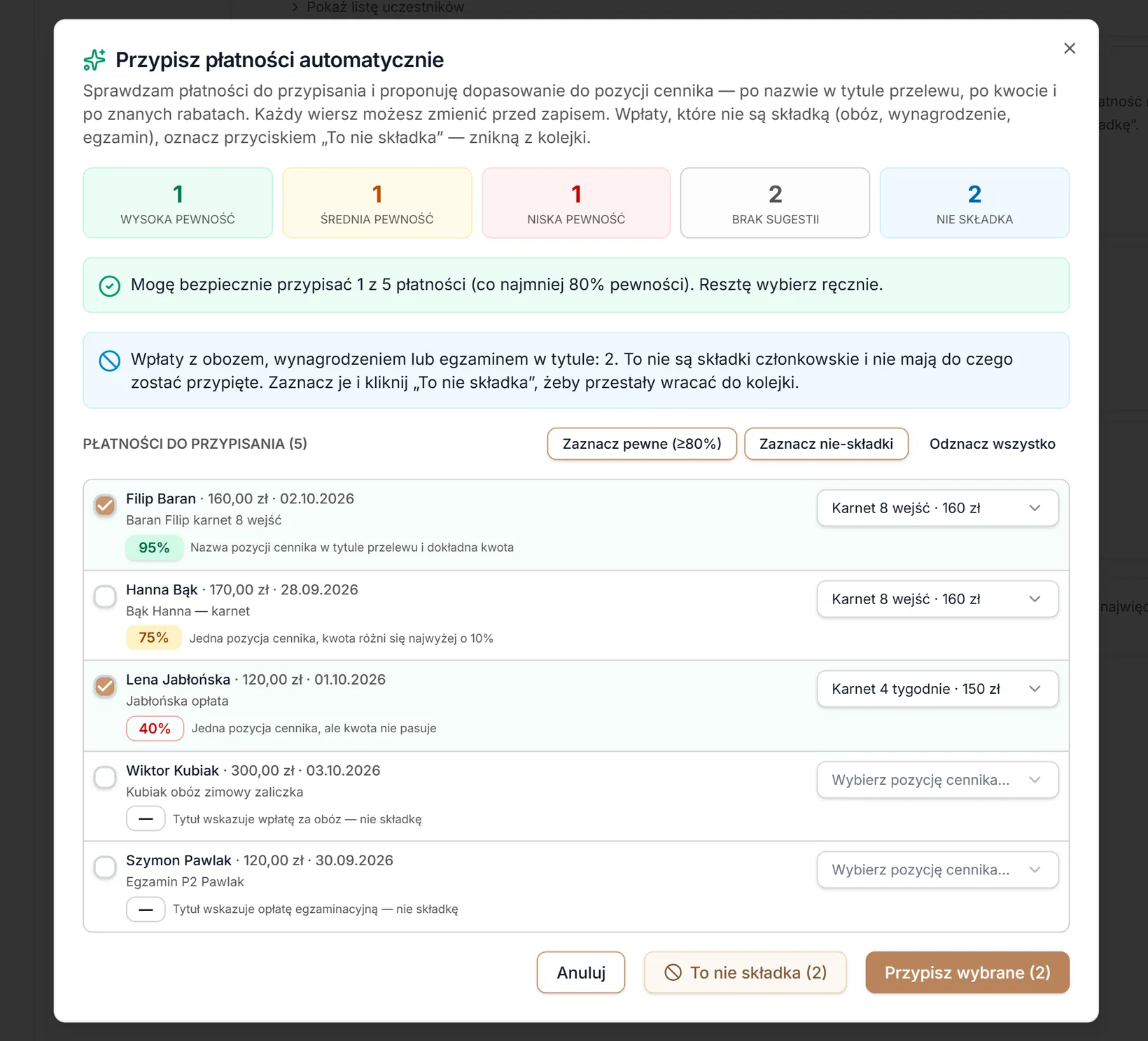Open Filip Baran's price list dropdown
The height and width of the screenshot is (1041, 1148).
[937, 508]
